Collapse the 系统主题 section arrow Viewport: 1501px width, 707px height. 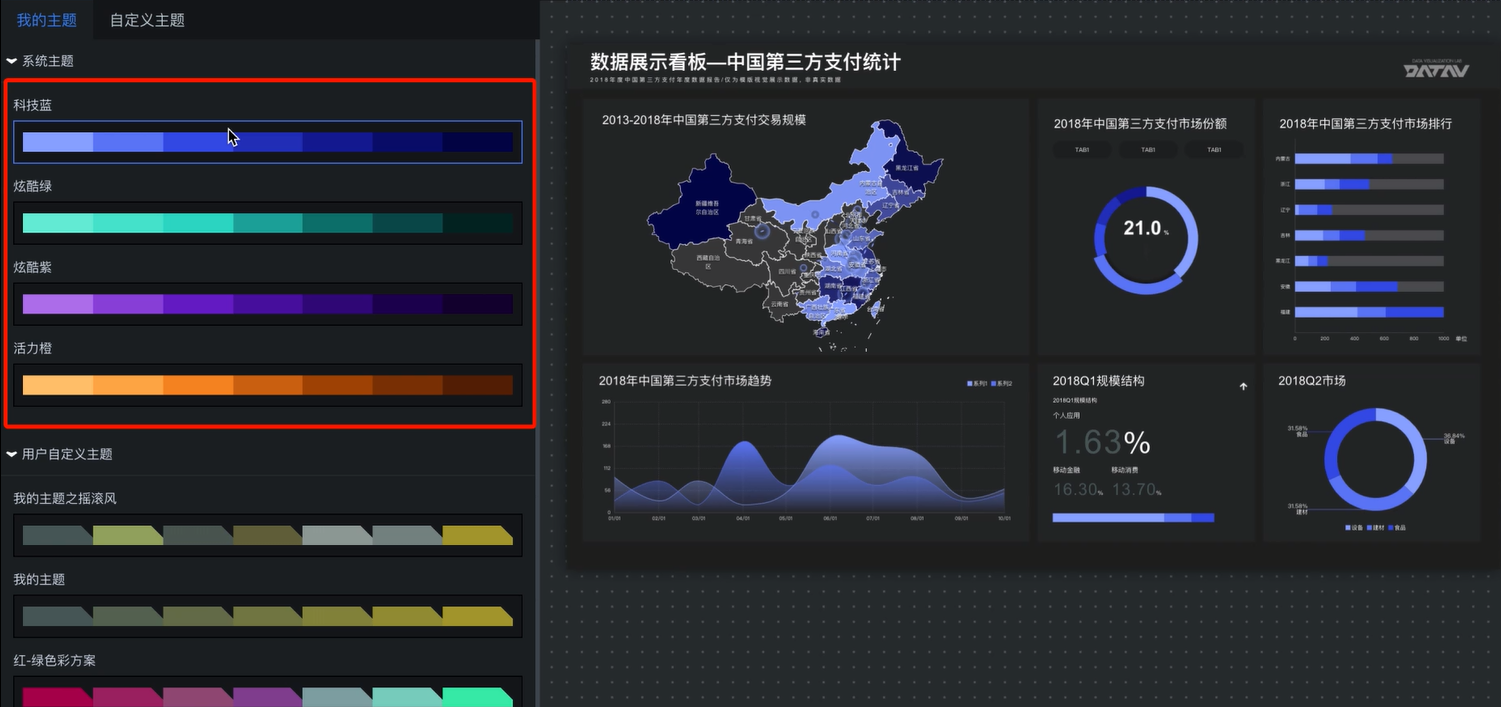[x=11, y=61]
